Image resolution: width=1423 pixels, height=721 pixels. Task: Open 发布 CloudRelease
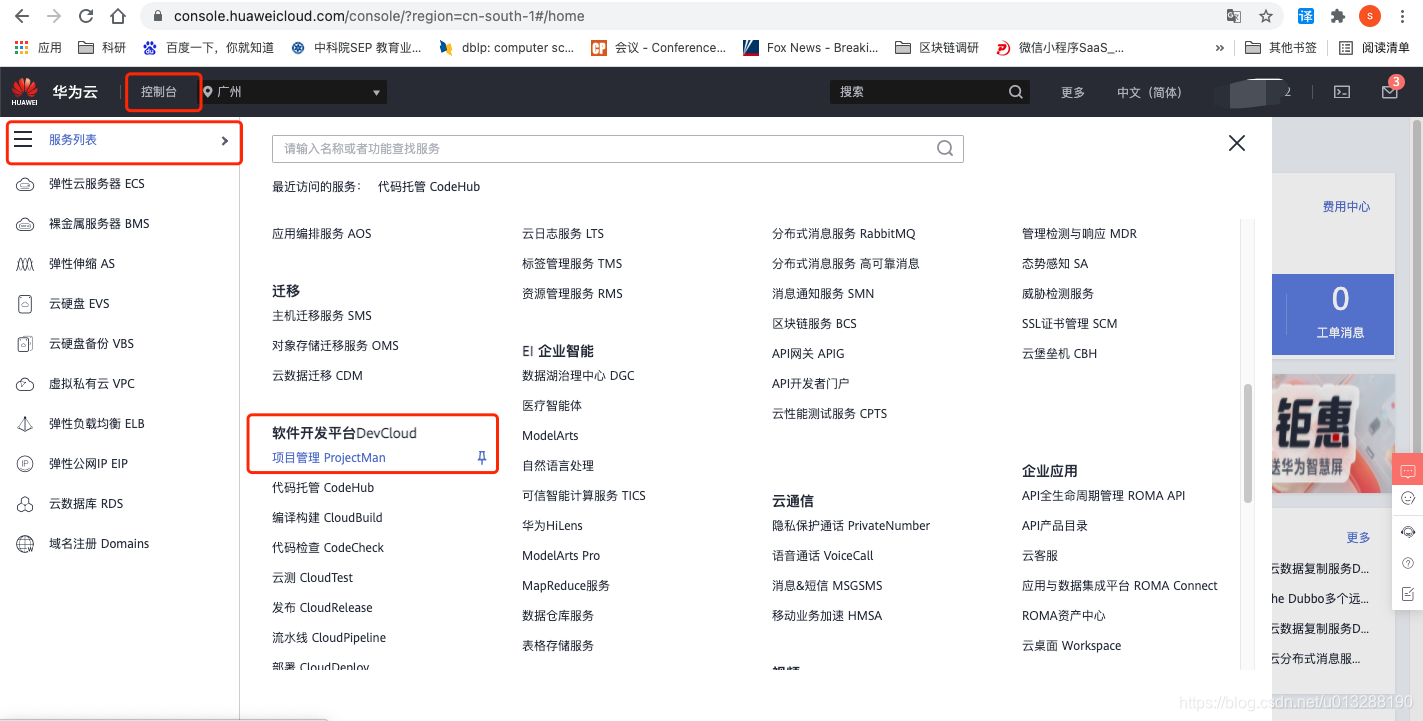[x=322, y=608]
